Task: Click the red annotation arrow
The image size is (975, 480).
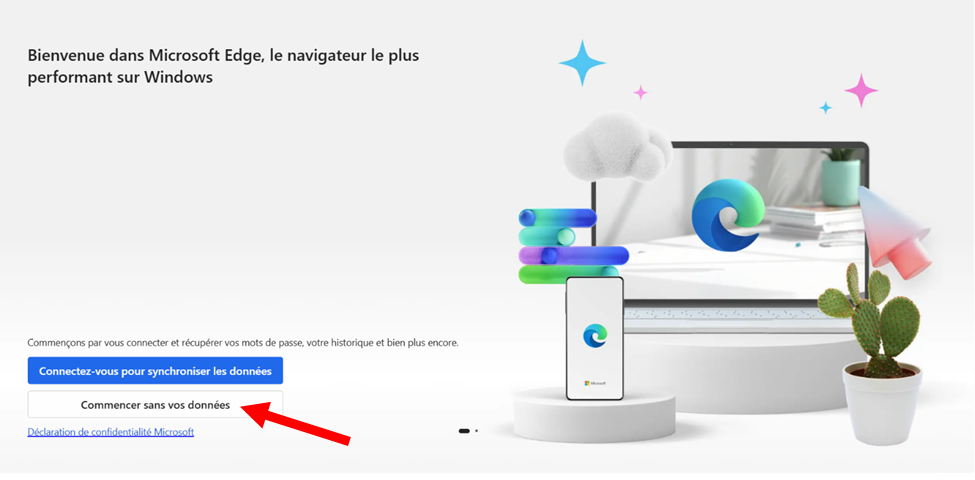Action: [295, 423]
